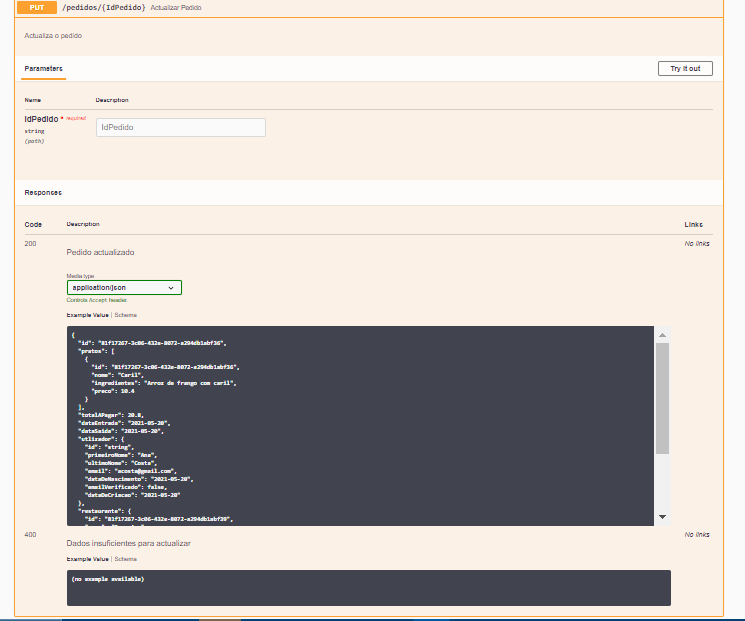
Task: Switch to Schema view for 200 response
Action: [126, 315]
